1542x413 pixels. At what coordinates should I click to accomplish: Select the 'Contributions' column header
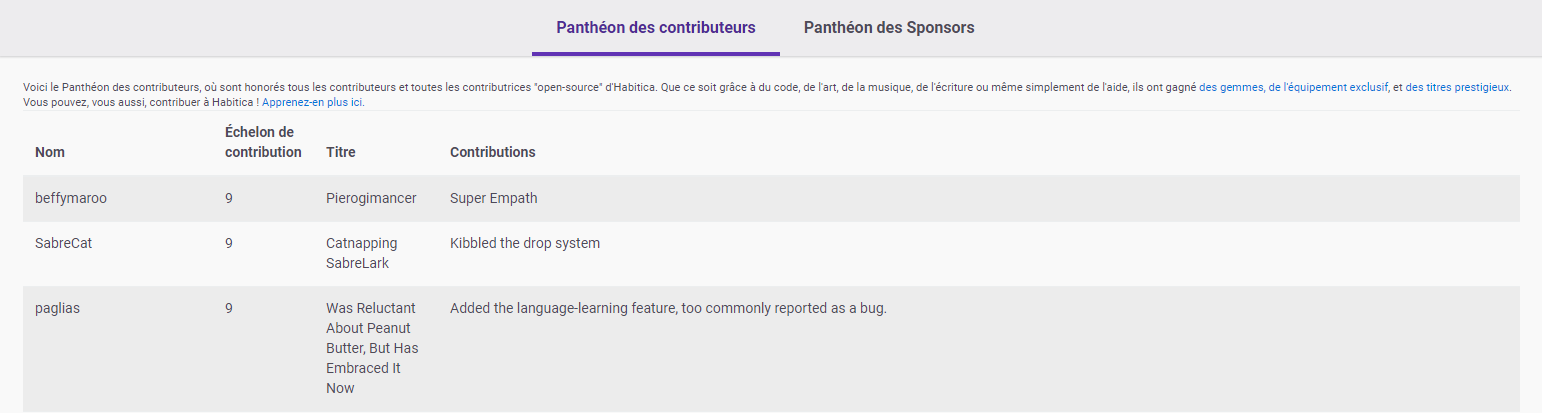pos(492,152)
